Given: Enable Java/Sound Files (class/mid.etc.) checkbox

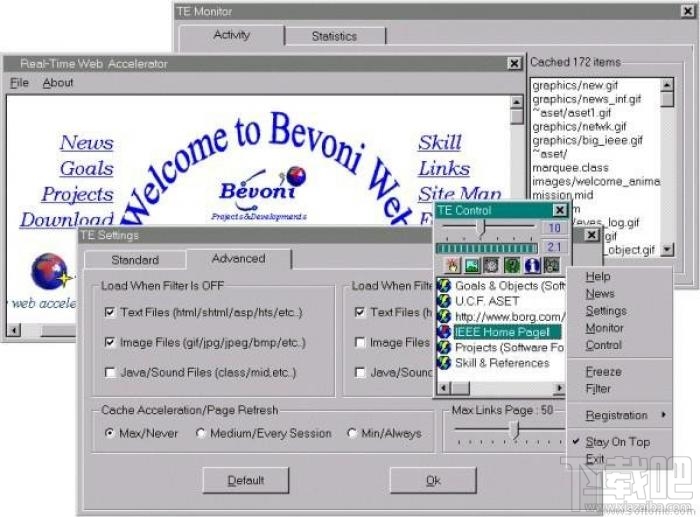Looking at the screenshot, I should 109,372.
